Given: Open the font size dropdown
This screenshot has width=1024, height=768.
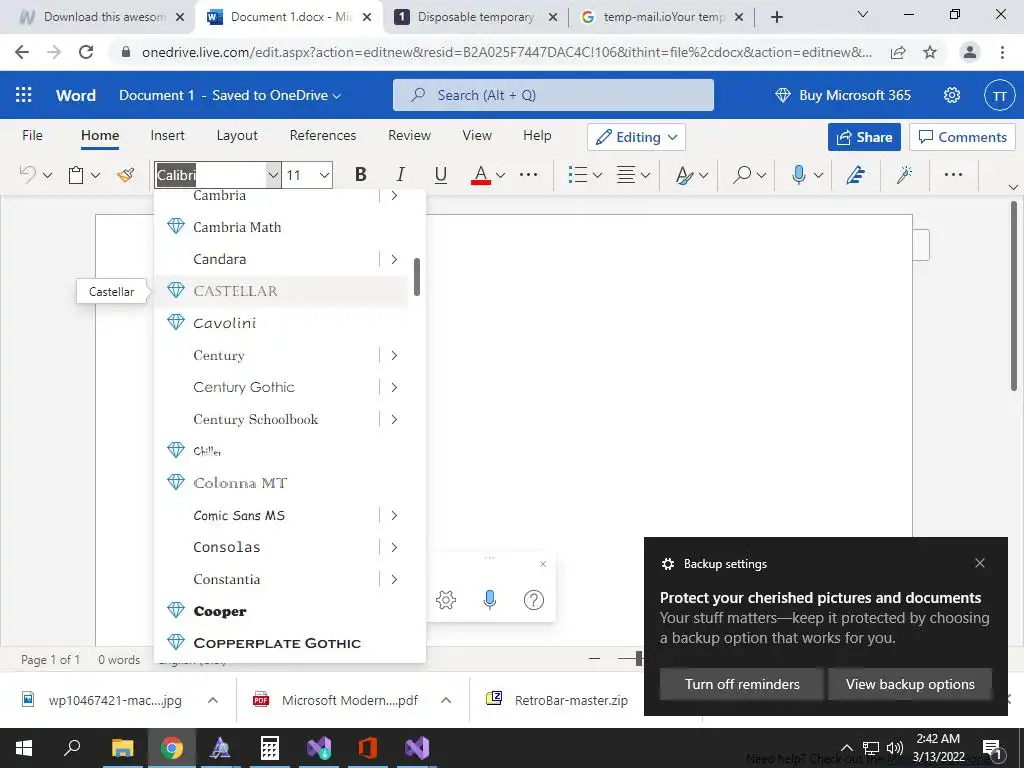Looking at the screenshot, I should point(324,175).
